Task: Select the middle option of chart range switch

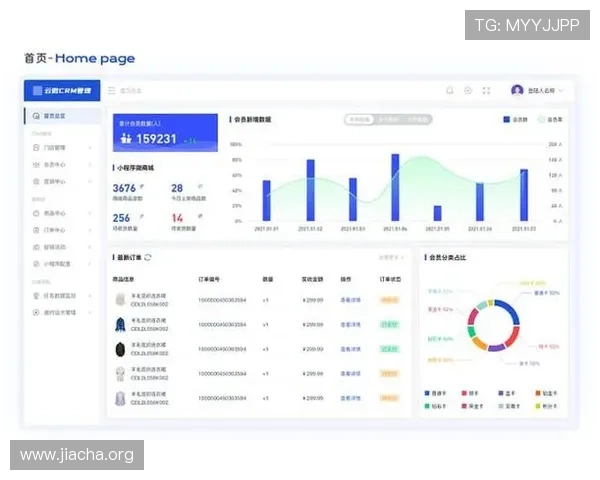Action: pyautogui.click(x=388, y=119)
